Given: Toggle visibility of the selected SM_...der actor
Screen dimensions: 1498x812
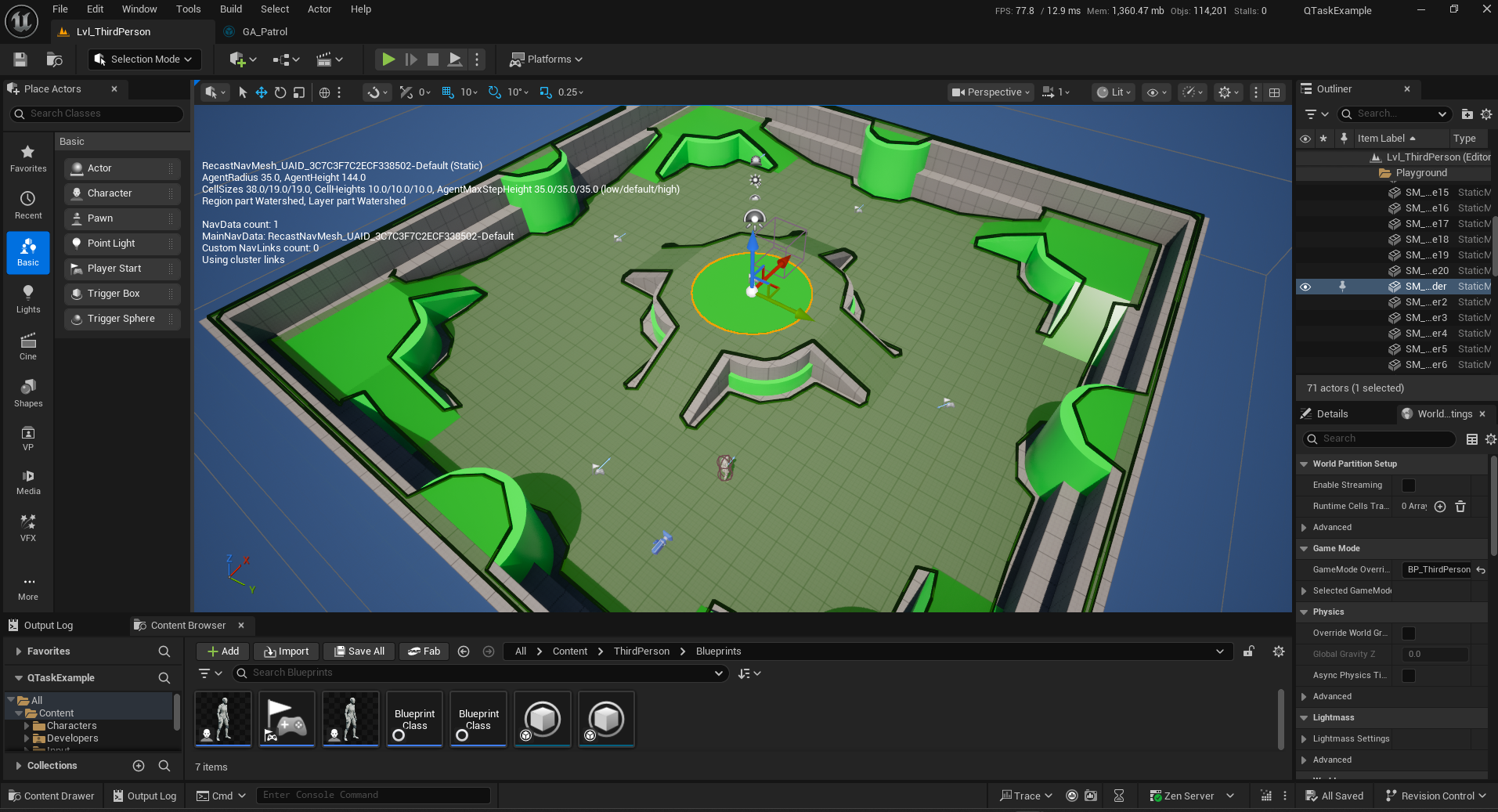Looking at the screenshot, I should [1305, 287].
